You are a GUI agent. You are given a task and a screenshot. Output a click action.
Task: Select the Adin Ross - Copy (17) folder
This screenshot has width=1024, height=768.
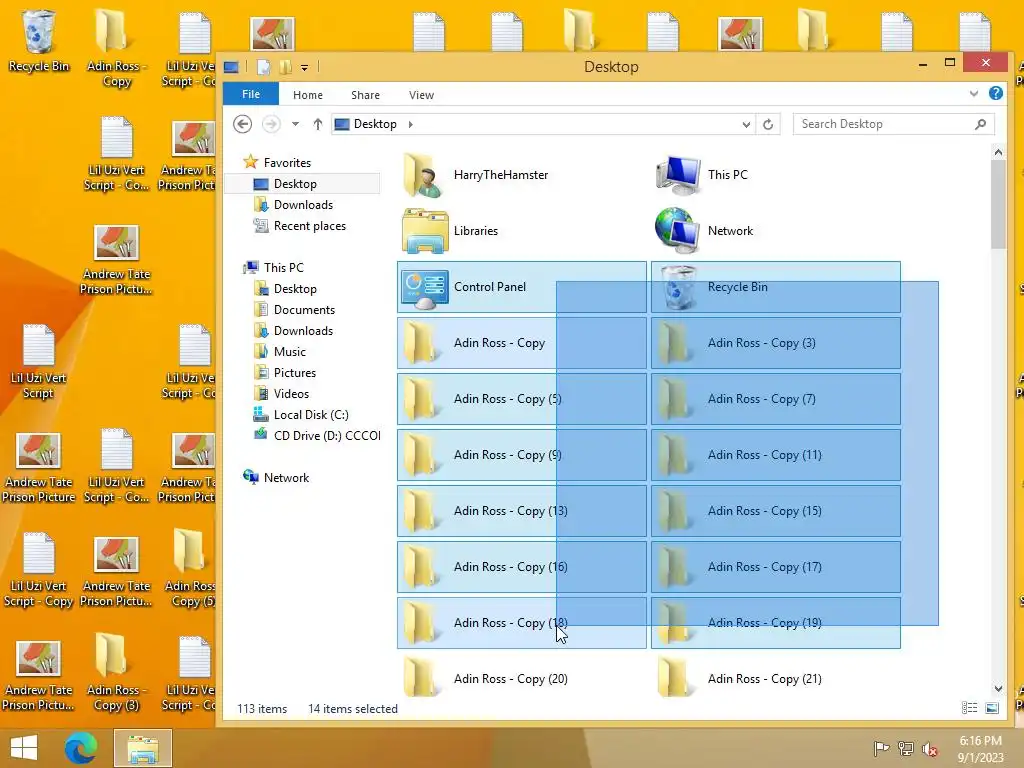coord(775,568)
